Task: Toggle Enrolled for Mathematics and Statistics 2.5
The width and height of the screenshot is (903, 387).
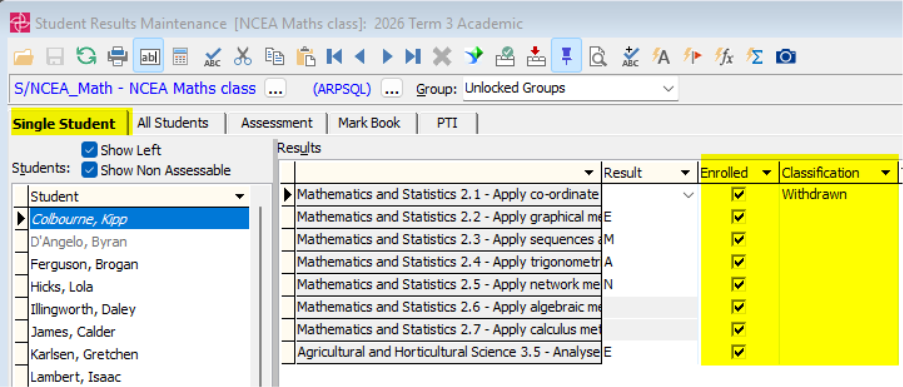Action: [x=739, y=284]
